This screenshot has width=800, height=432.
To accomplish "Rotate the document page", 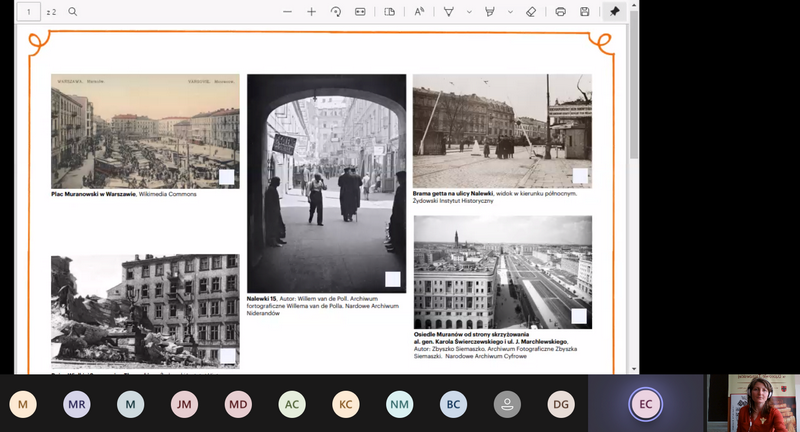I will pyautogui.click(x=336, y=12).
